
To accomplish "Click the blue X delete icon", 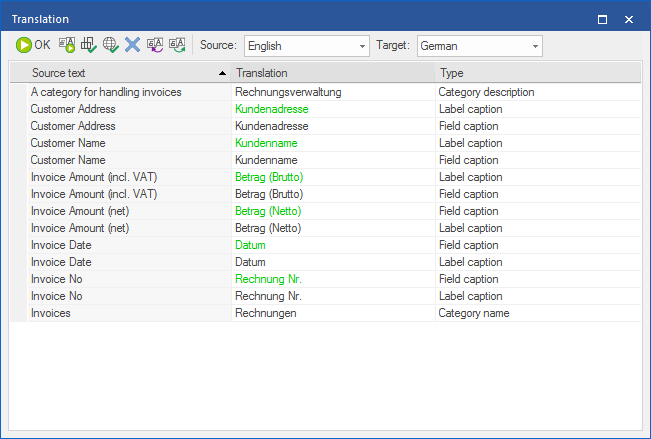I will (133, 45).
